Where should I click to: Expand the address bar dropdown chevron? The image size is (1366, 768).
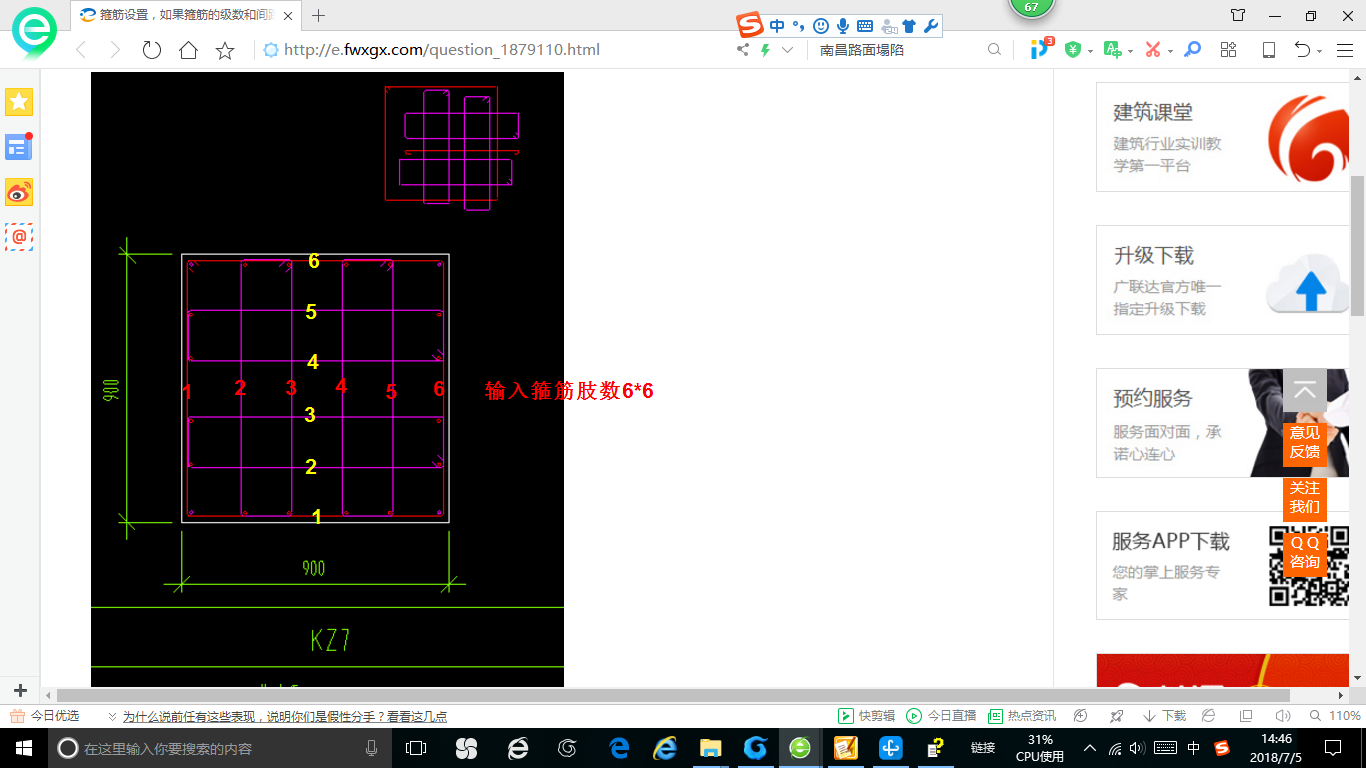[x=788, y=50]
